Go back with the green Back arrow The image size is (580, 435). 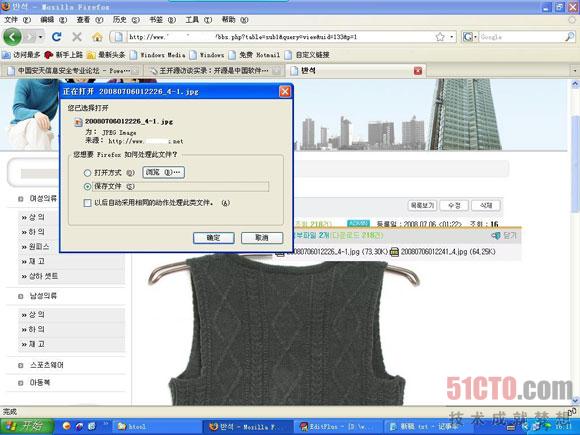[12, 37]
